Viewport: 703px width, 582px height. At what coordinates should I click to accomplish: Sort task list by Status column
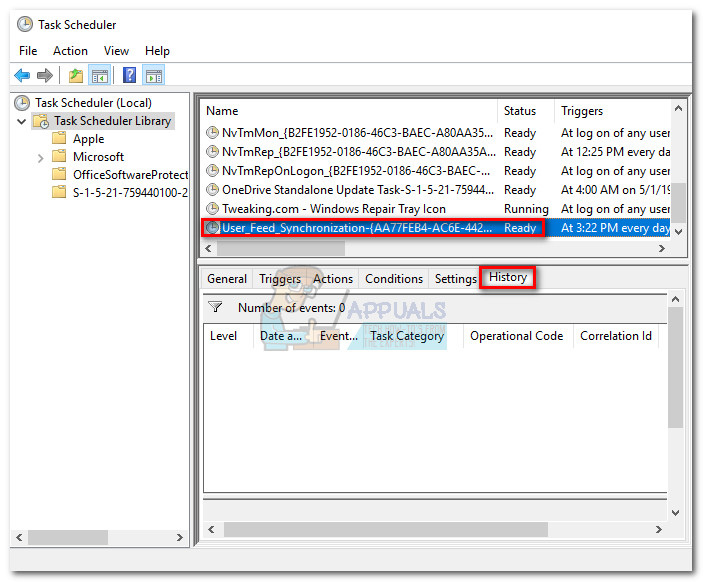526,111
